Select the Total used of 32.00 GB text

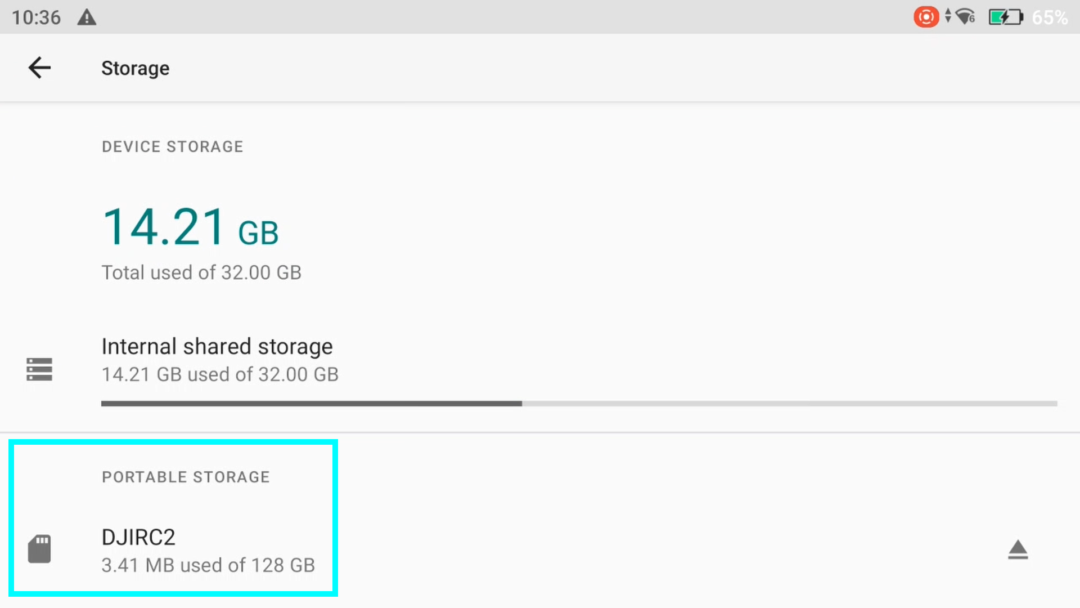(200, 272)
